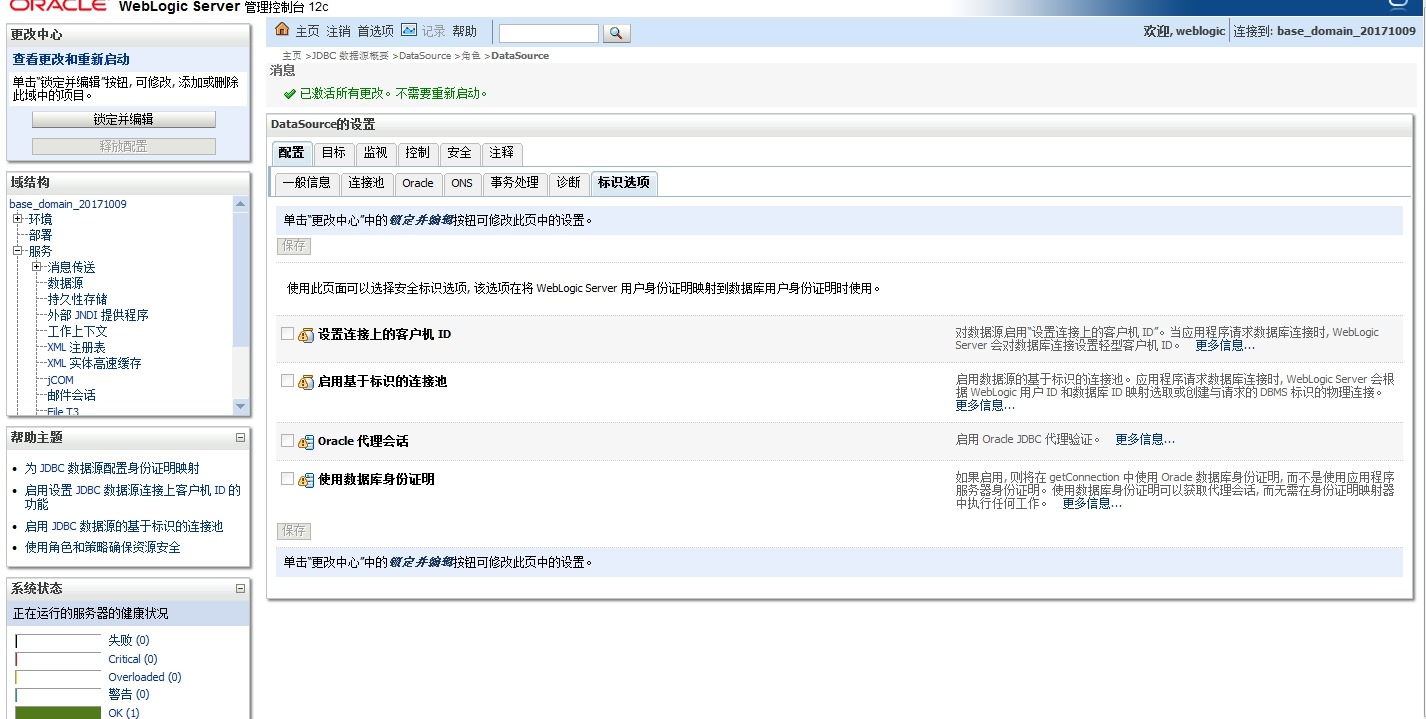1426x719 pixels.
Task: Toggle the 使用数据库身份证明 checkbox
Action: pyautogui.click(x=288, y=479)
